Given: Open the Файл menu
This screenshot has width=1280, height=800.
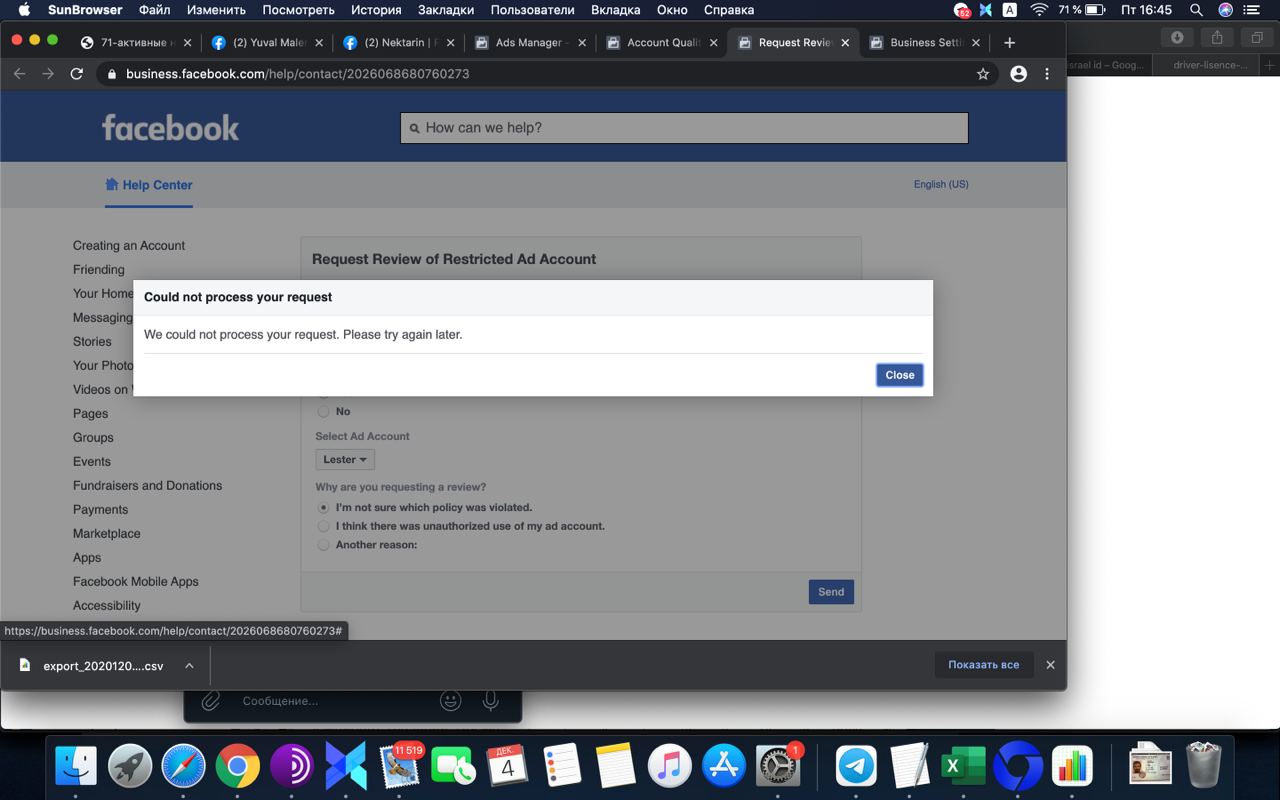Looking at the screenshot, I should point(154,10).
